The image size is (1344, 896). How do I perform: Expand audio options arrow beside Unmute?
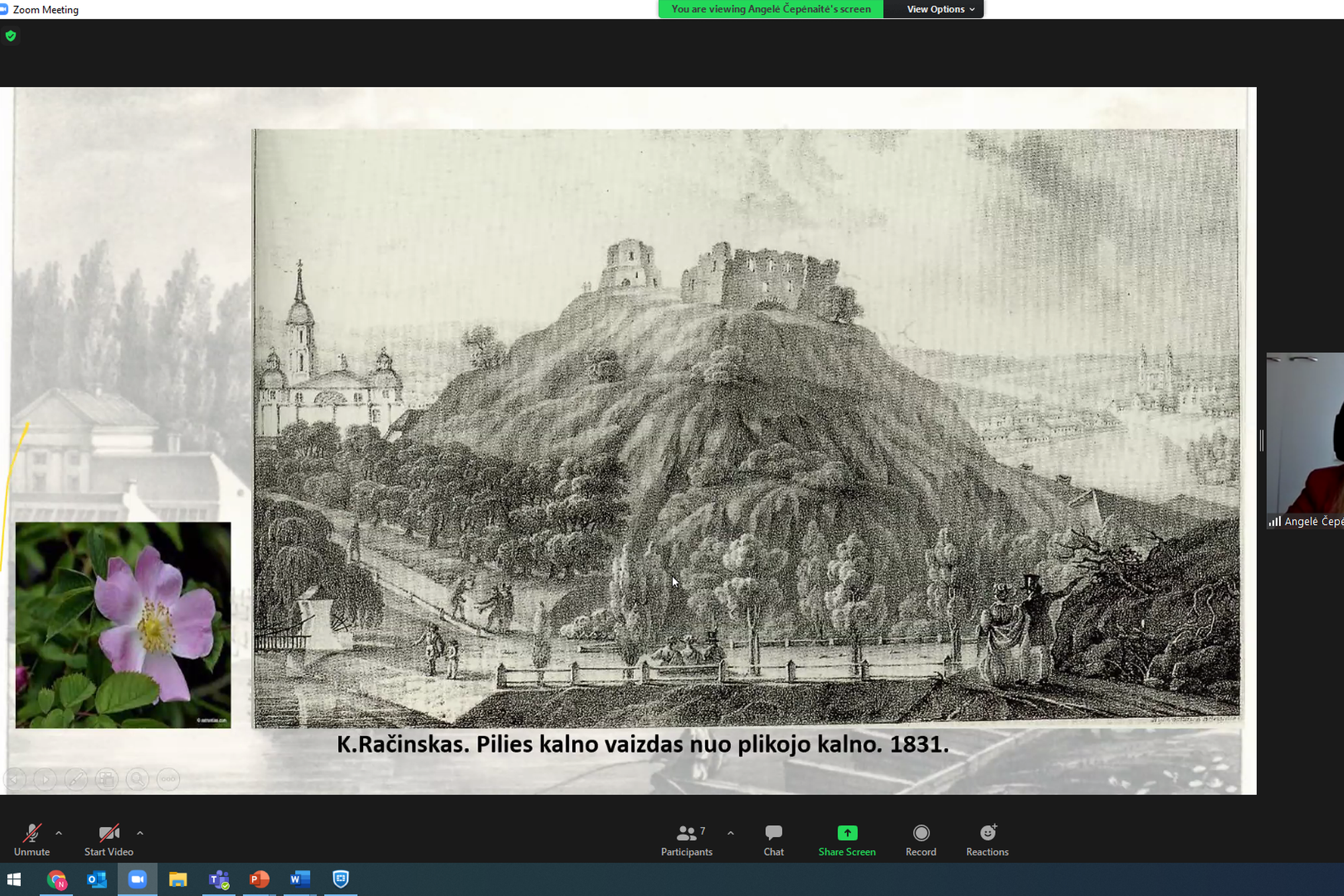pos(58,833)
